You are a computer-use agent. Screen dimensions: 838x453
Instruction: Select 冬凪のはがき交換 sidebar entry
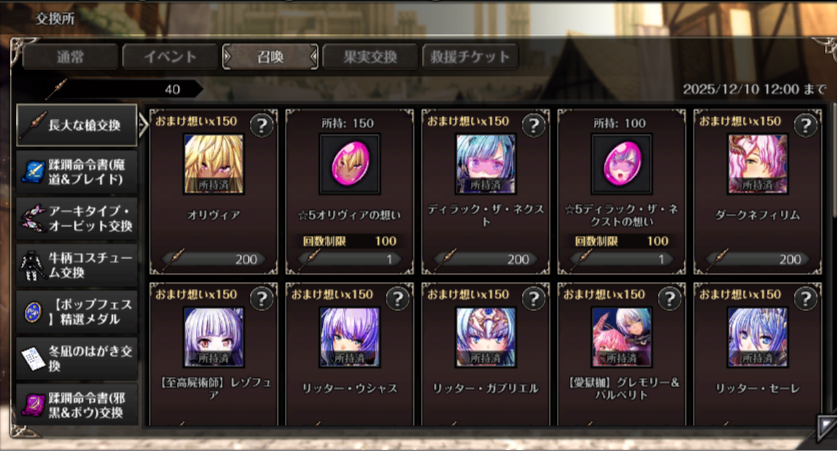tap(77, 358)
